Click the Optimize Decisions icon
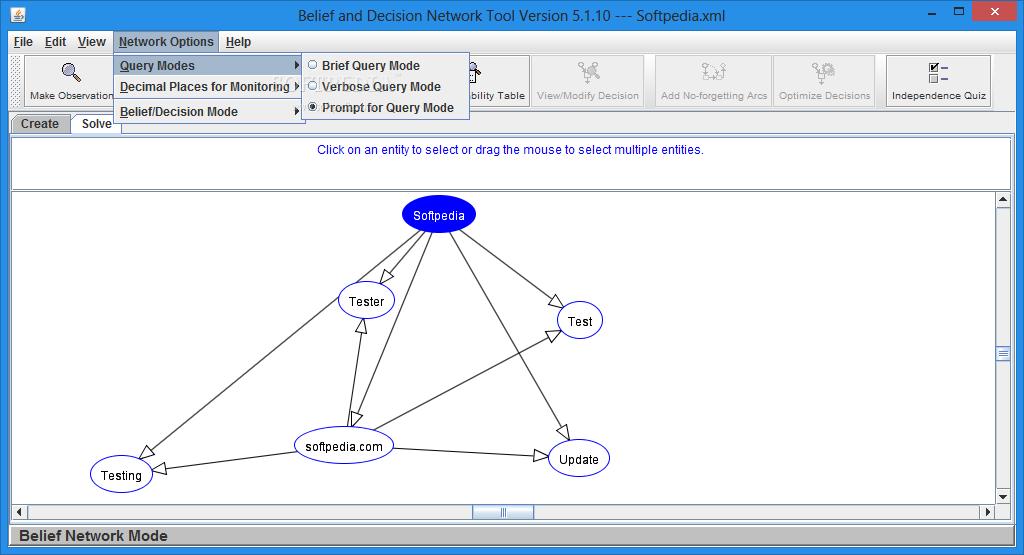The image size is (1024, 555). coord(824,72)
